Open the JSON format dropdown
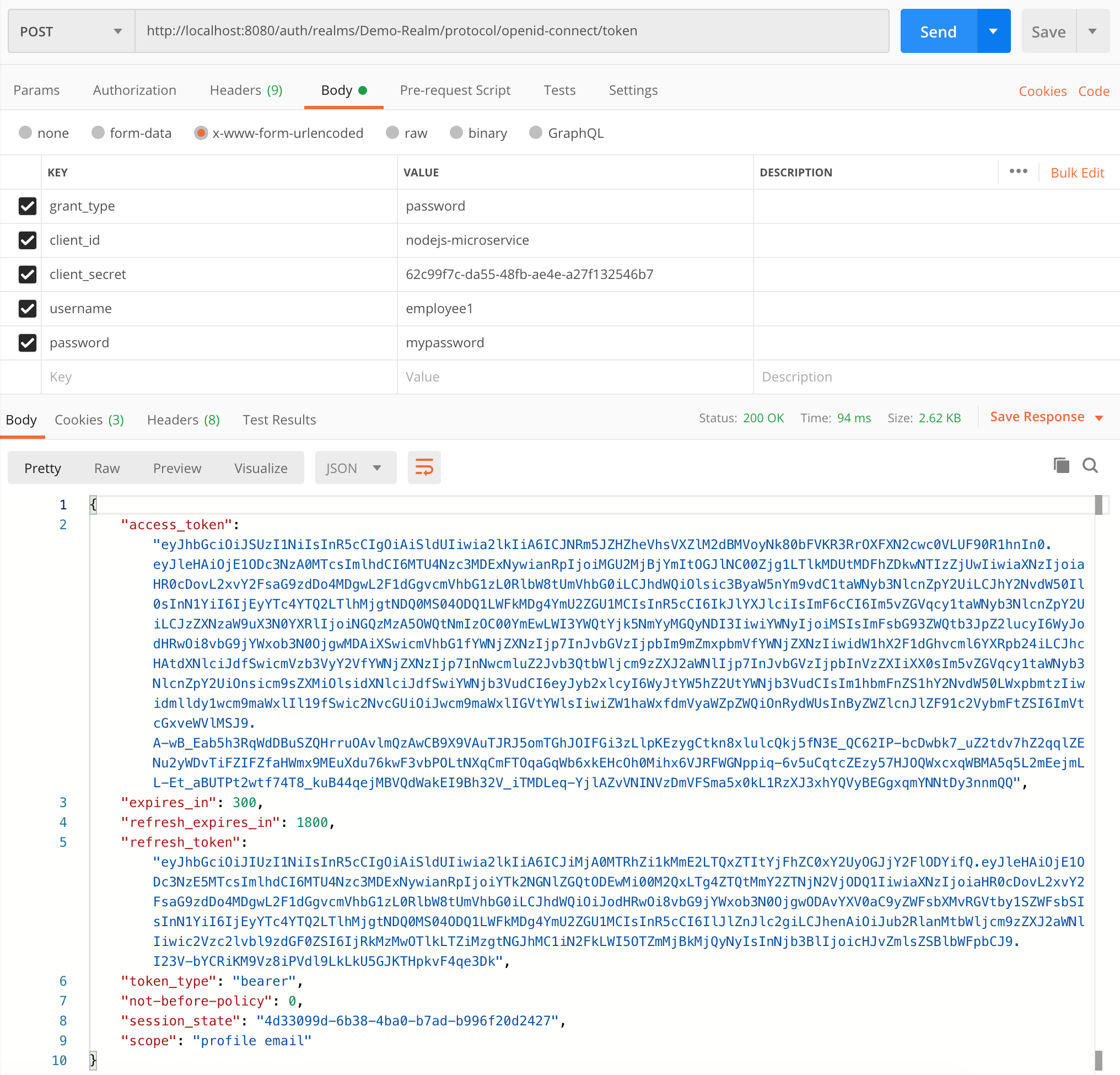The image size is (1120, 1075). pos(355,467)
